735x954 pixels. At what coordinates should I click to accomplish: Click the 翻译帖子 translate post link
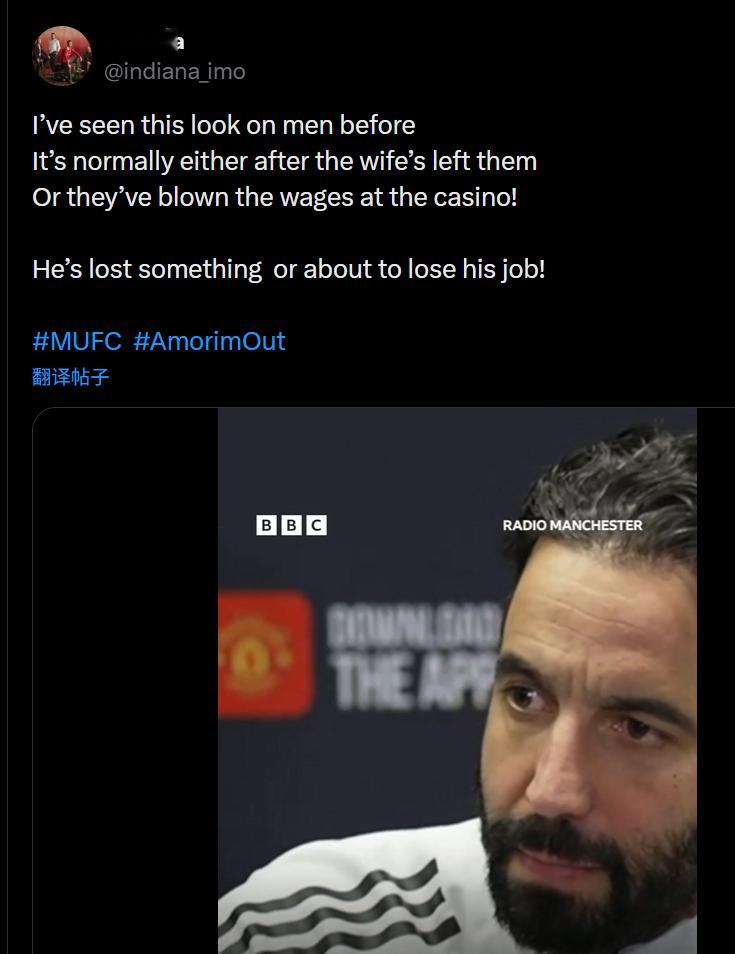[x=71, y=377]
